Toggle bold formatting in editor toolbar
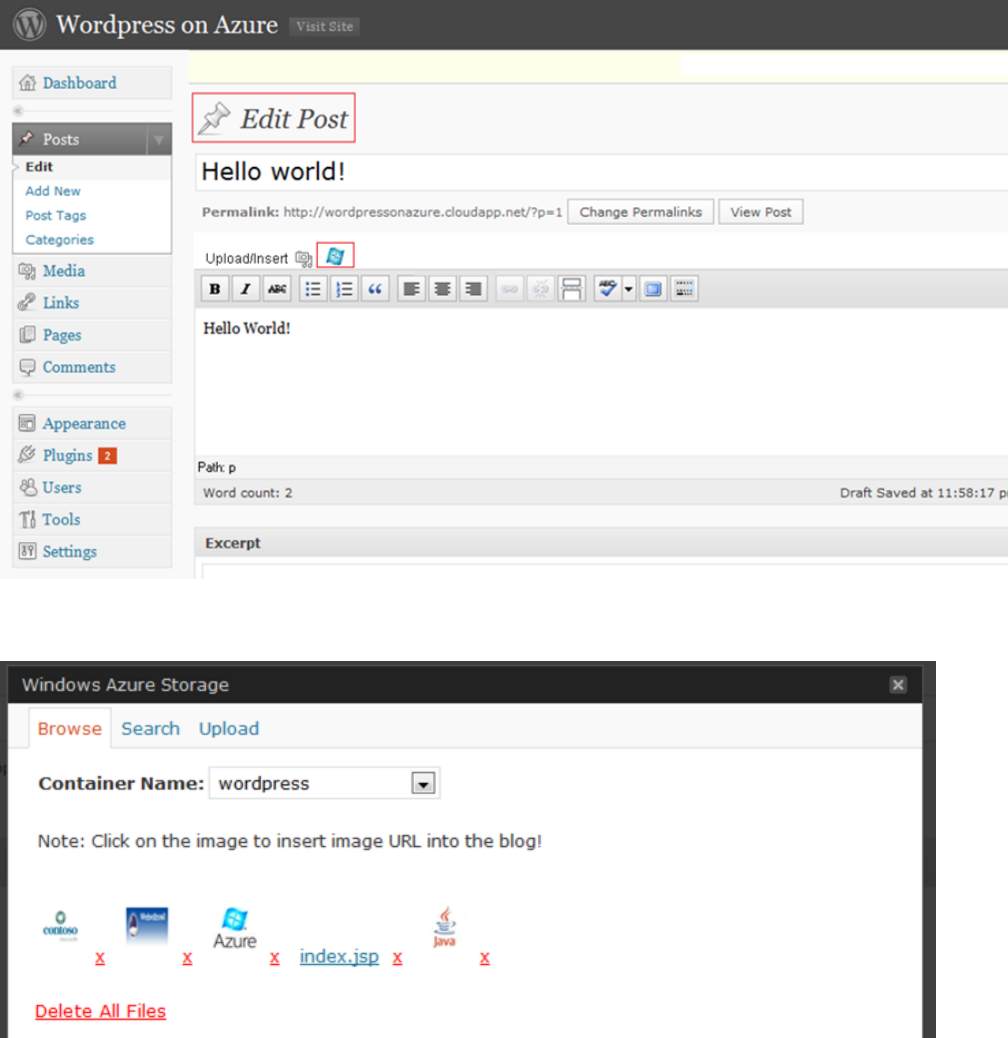1008x1038 pixels. pos(214,289)
